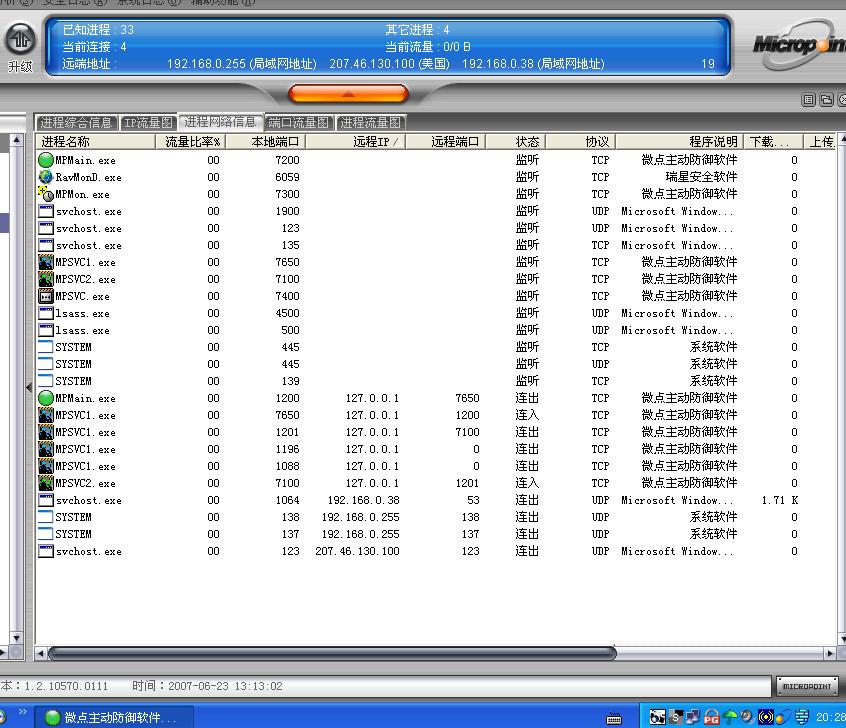The height and width of the screenshot is (728, 846).
Task: Select the 192.168.0.38 remote IP cell in table
Action: (364, 500)
